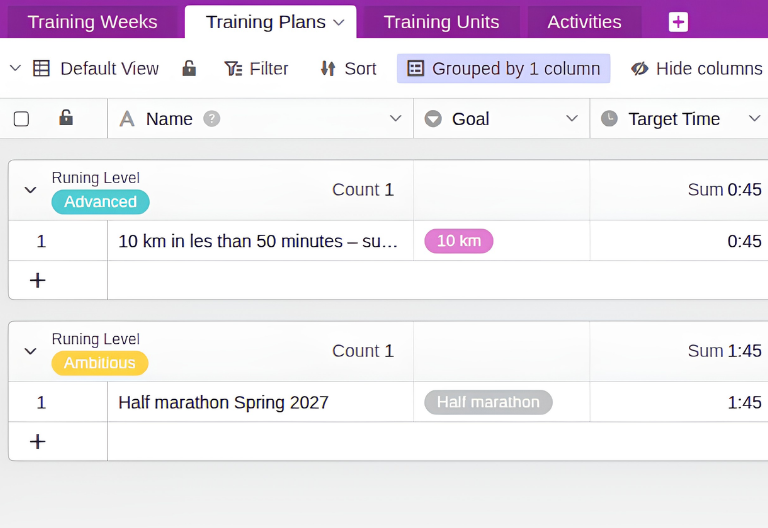The height and width of the screenshot is (528, 768).
Task: Click the 10 km goal tag
Action: (459, 241)
